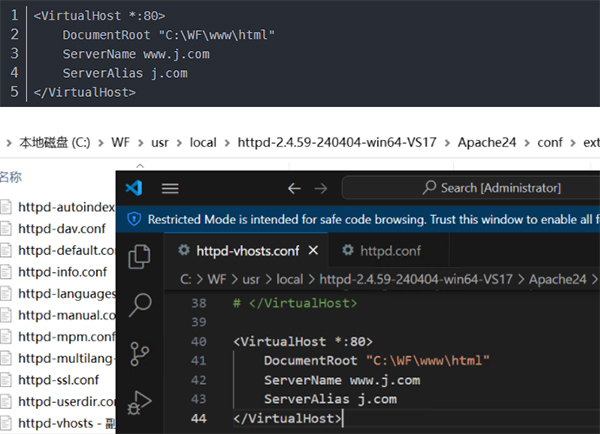Go forward with the right arrow
This screenshot has height=434, width=600.
coord(322,188)
